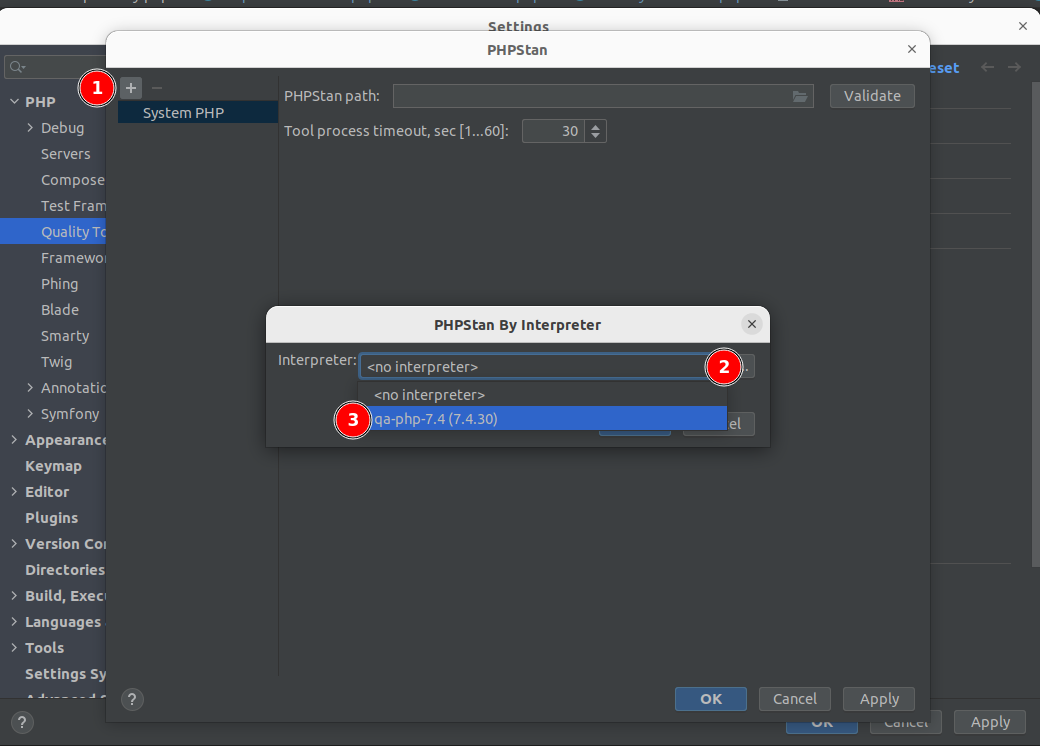Click the Settings search field
Viewport: 1040px width, 746px height.
pos(56,67)
